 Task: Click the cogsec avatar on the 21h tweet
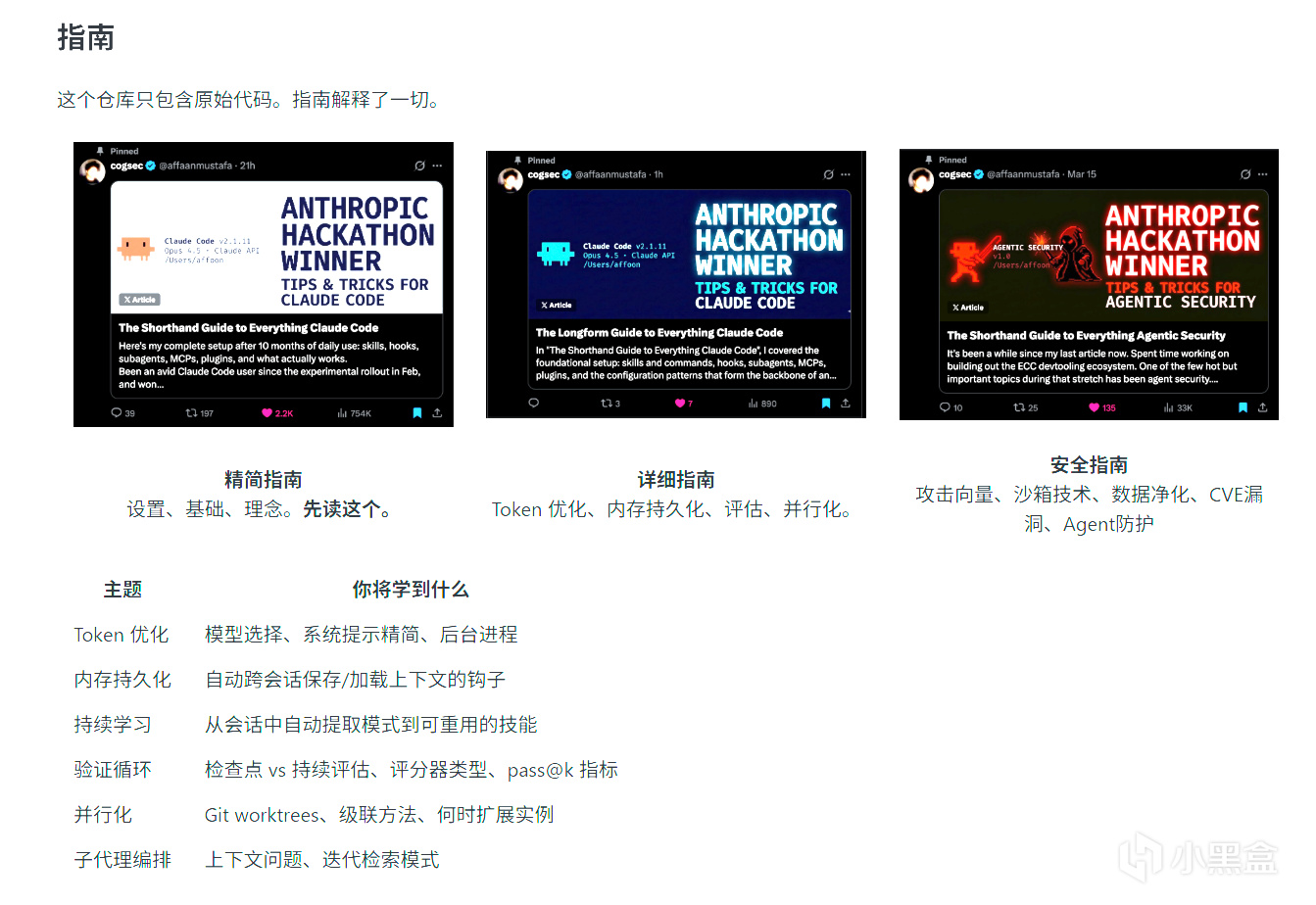click(92, 171)
